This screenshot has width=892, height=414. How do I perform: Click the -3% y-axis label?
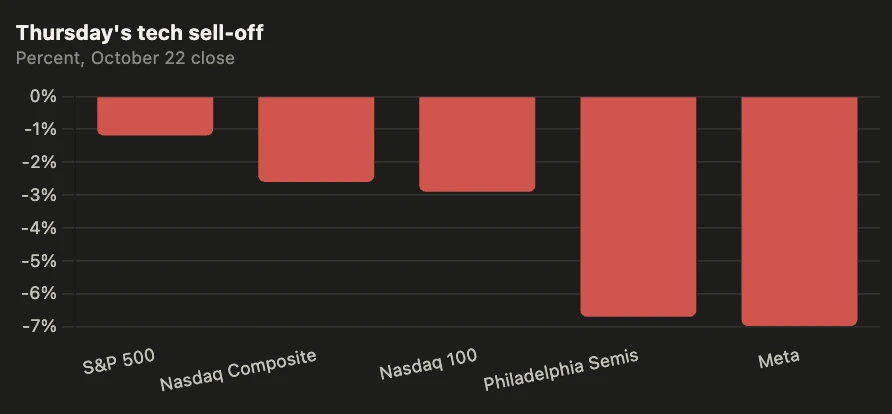click(x=40, y=195)
